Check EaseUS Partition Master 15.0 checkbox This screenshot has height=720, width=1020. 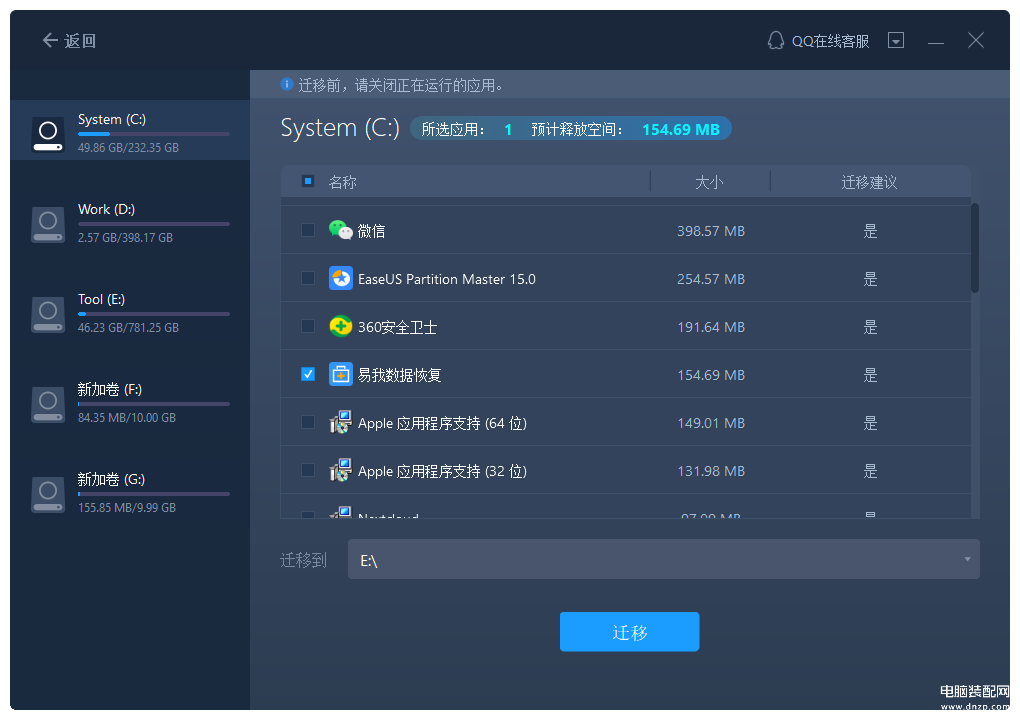(x=308, y=278)
